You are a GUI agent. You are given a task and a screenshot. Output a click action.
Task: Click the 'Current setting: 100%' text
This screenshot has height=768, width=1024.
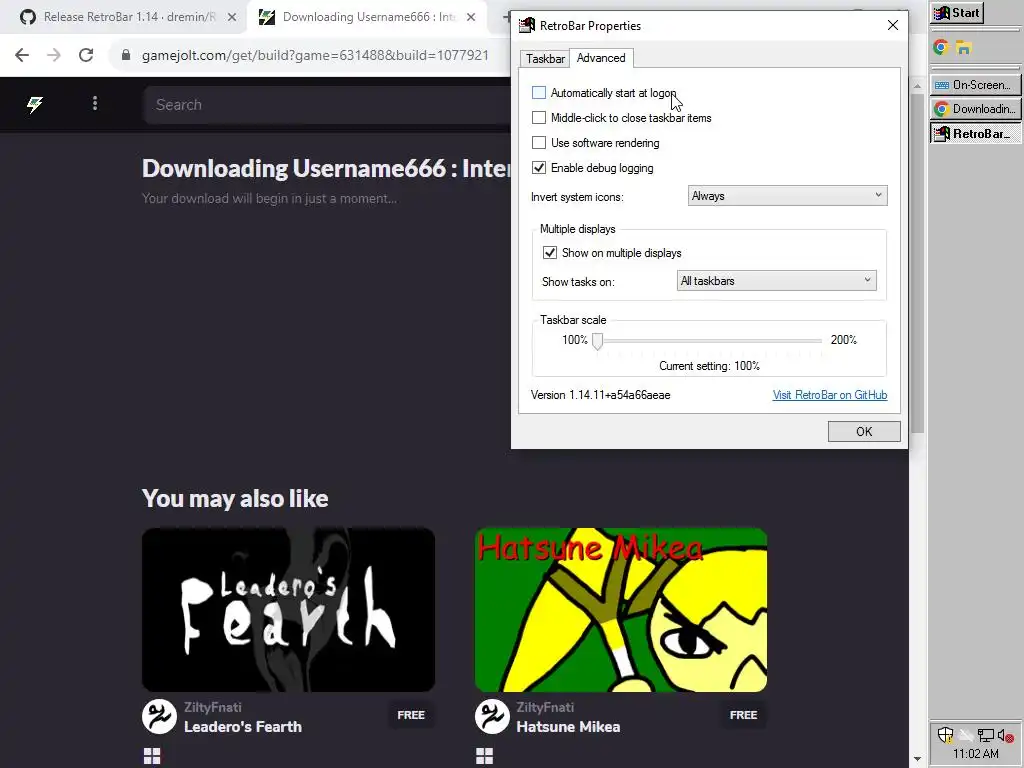coord(709,366)
